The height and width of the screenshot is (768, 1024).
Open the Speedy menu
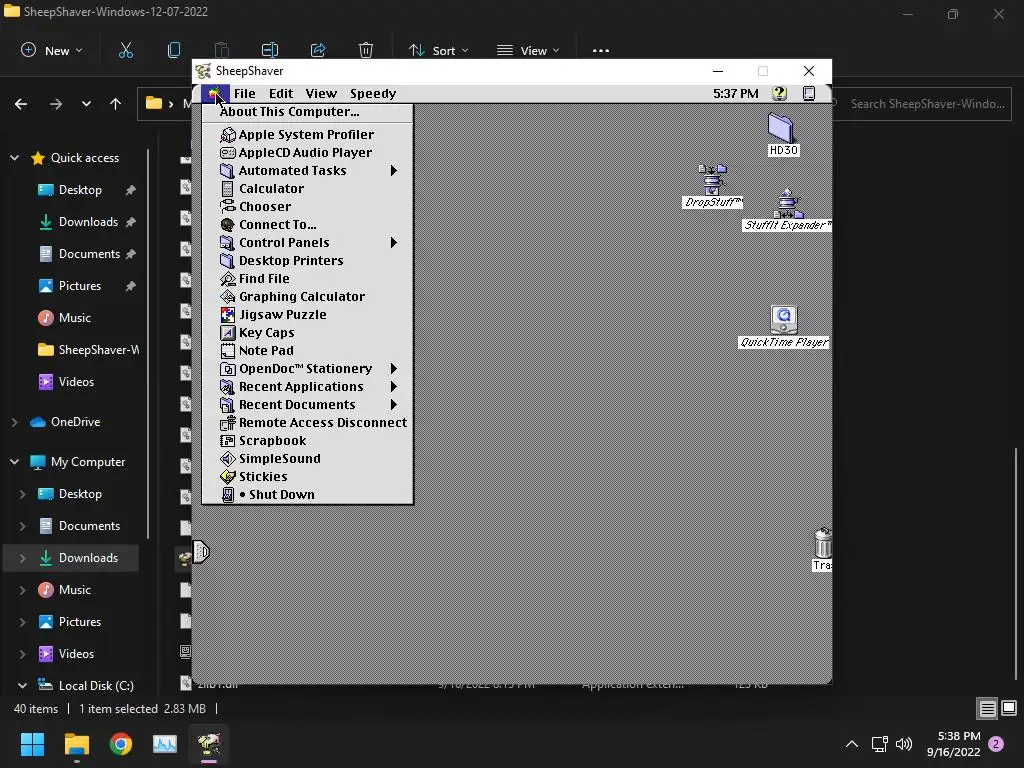[373, 93]
